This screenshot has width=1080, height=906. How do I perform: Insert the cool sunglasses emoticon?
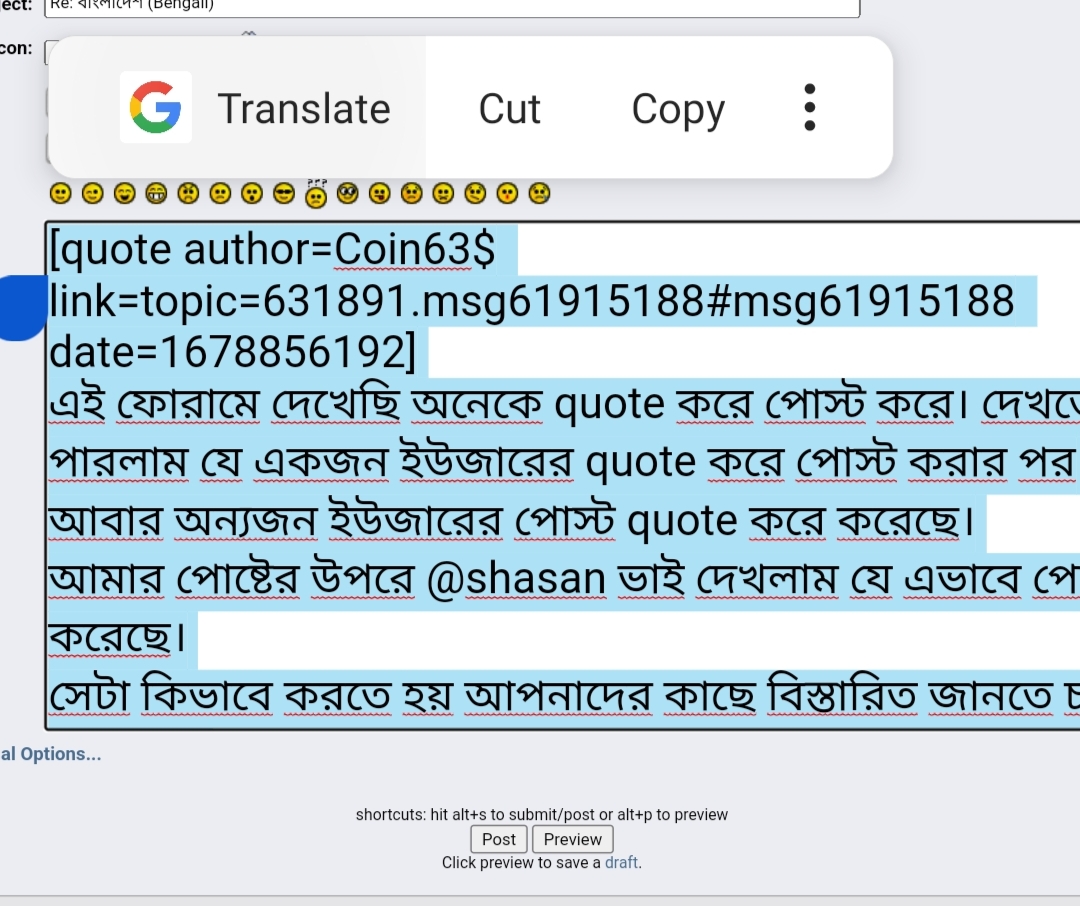pos(284,194)
